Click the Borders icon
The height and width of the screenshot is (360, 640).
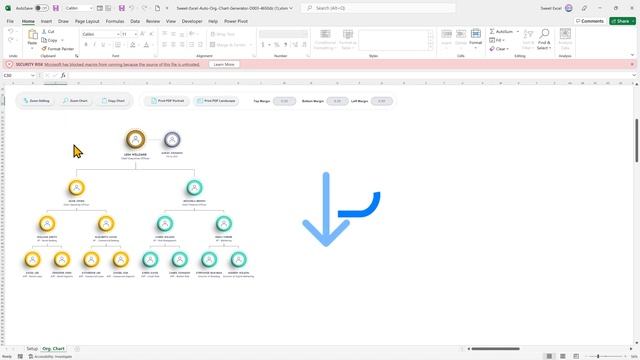(x=118, y=44)
